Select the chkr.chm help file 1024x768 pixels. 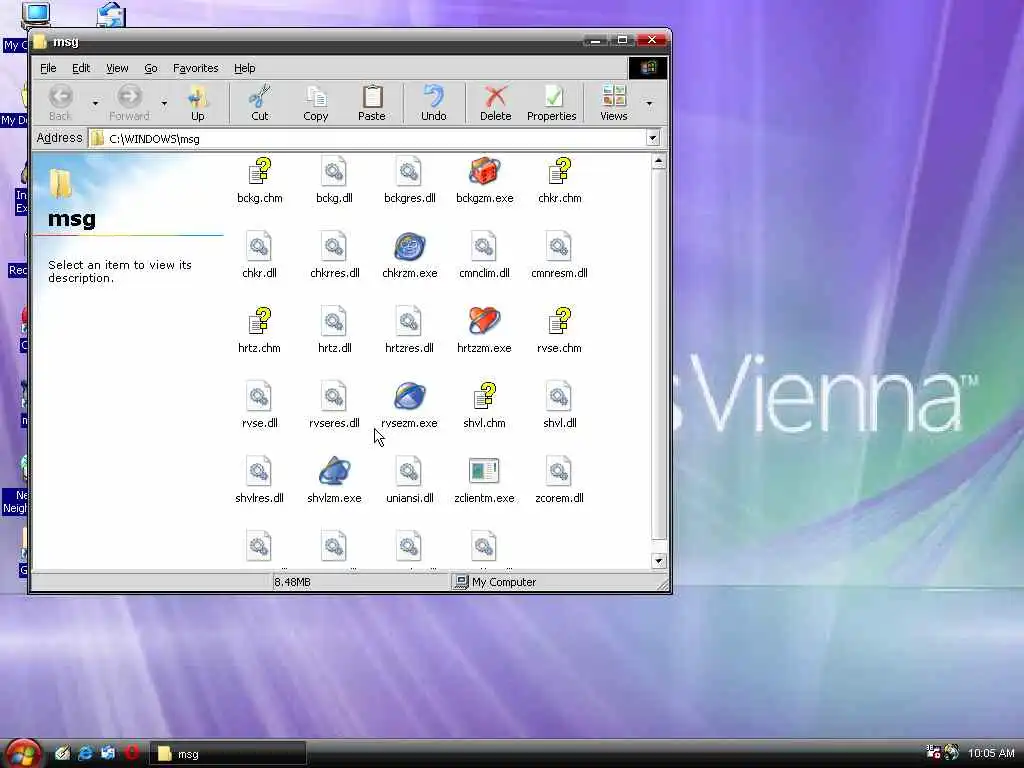coord(560,180)
